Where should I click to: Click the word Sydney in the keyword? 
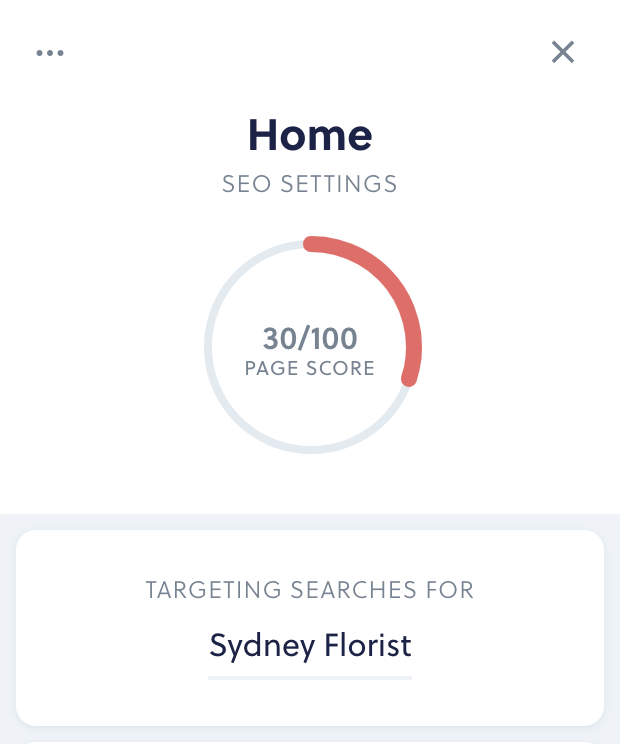pos(262,646)
